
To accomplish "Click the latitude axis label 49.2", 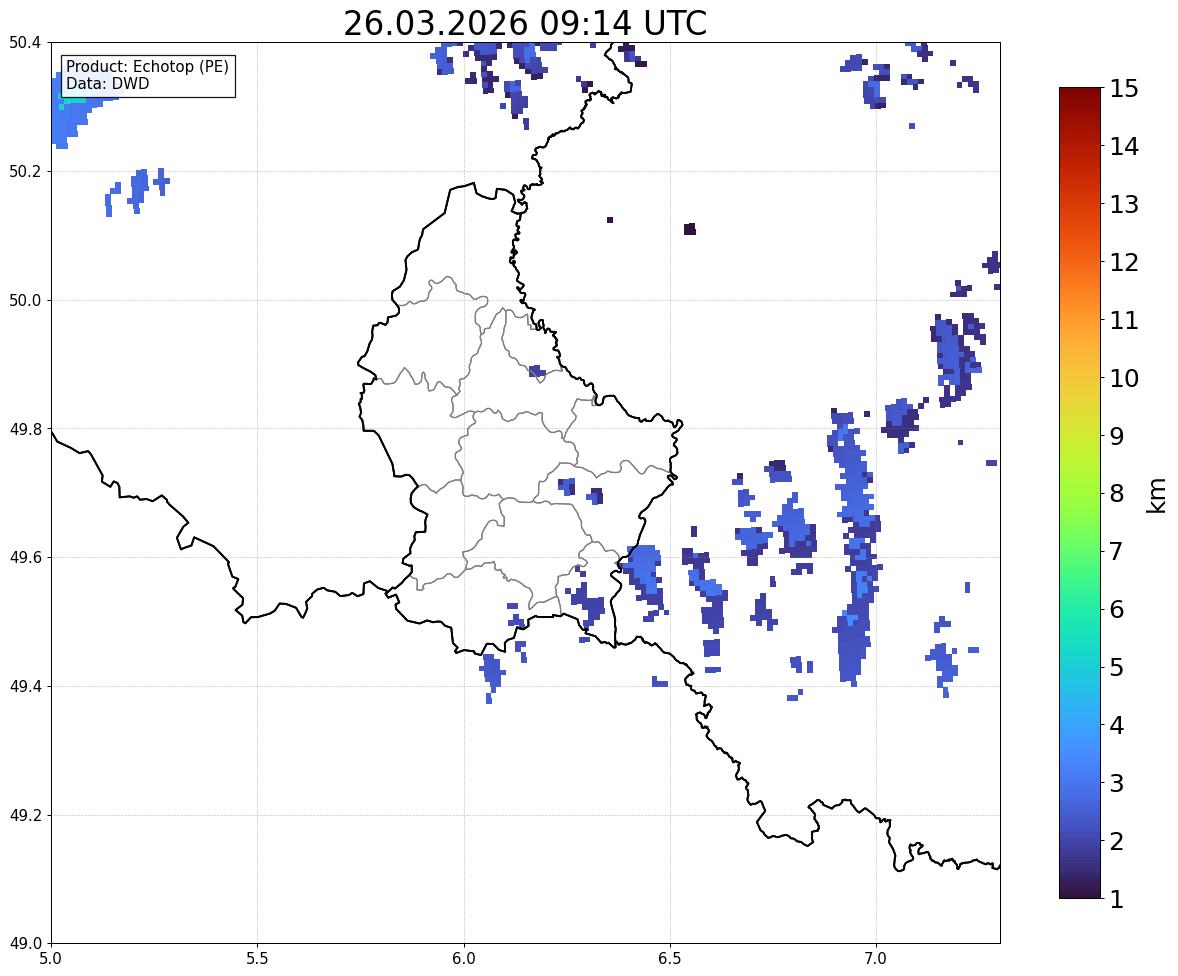I will pos(25,815).
